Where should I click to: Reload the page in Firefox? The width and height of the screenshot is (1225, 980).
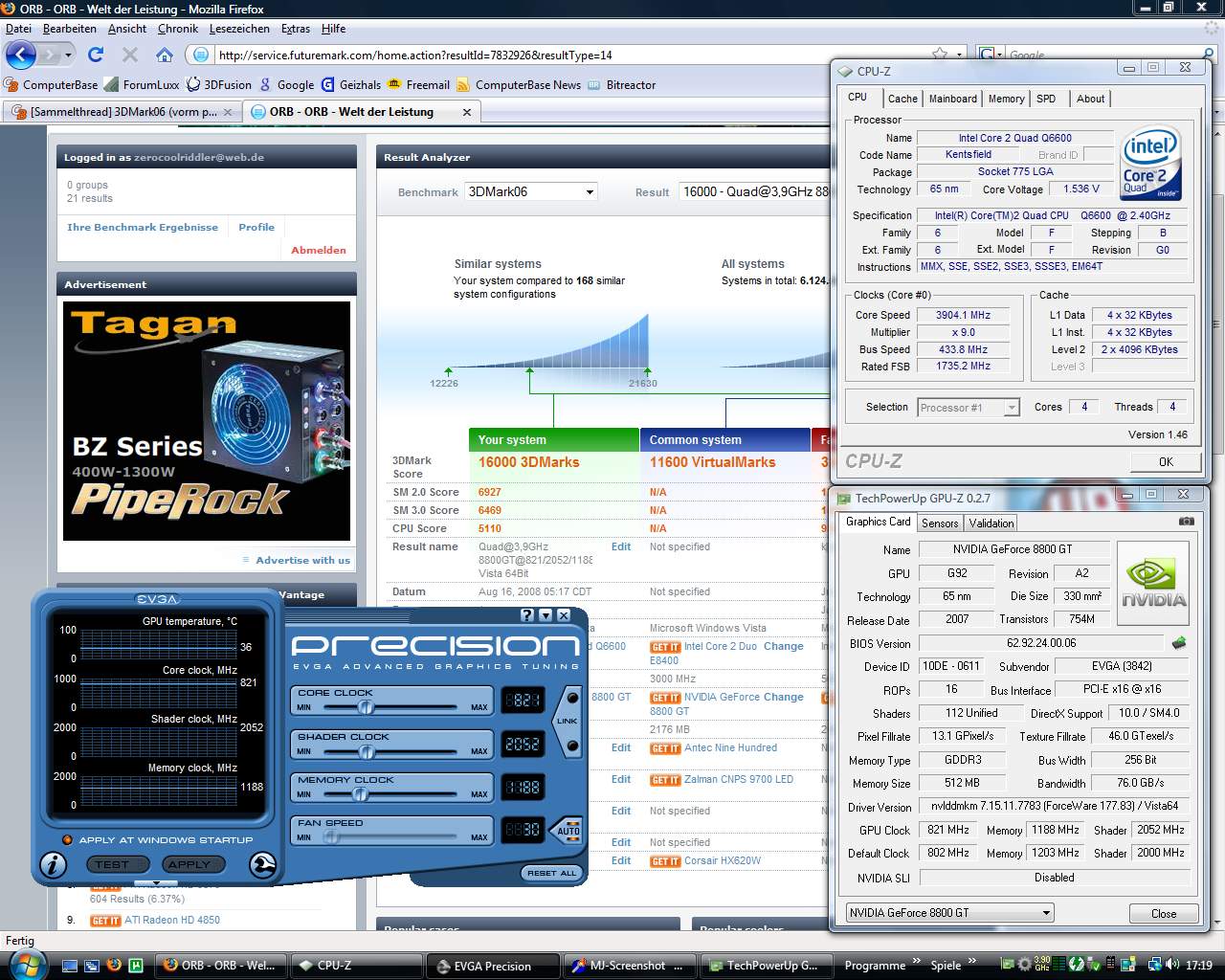point(96,55)
